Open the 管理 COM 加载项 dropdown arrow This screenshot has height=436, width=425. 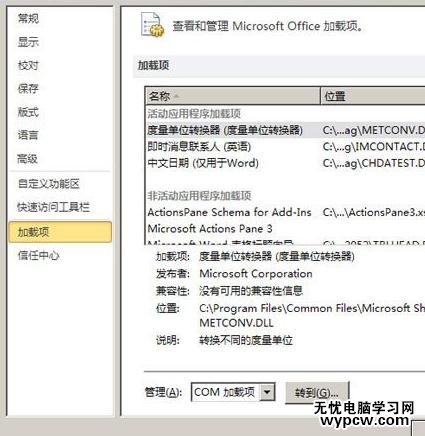(267, 392)
